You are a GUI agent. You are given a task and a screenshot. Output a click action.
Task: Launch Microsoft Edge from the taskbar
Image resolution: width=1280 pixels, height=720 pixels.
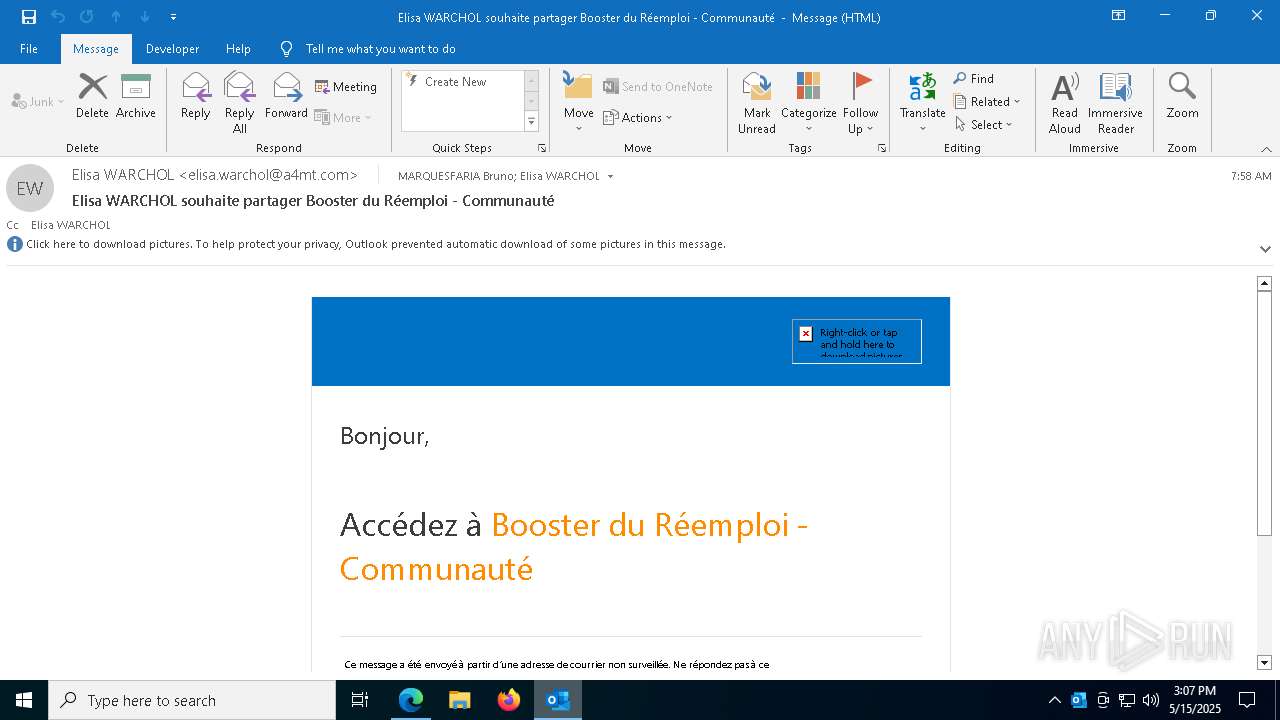pyautogui.click(x=411, y=700)
